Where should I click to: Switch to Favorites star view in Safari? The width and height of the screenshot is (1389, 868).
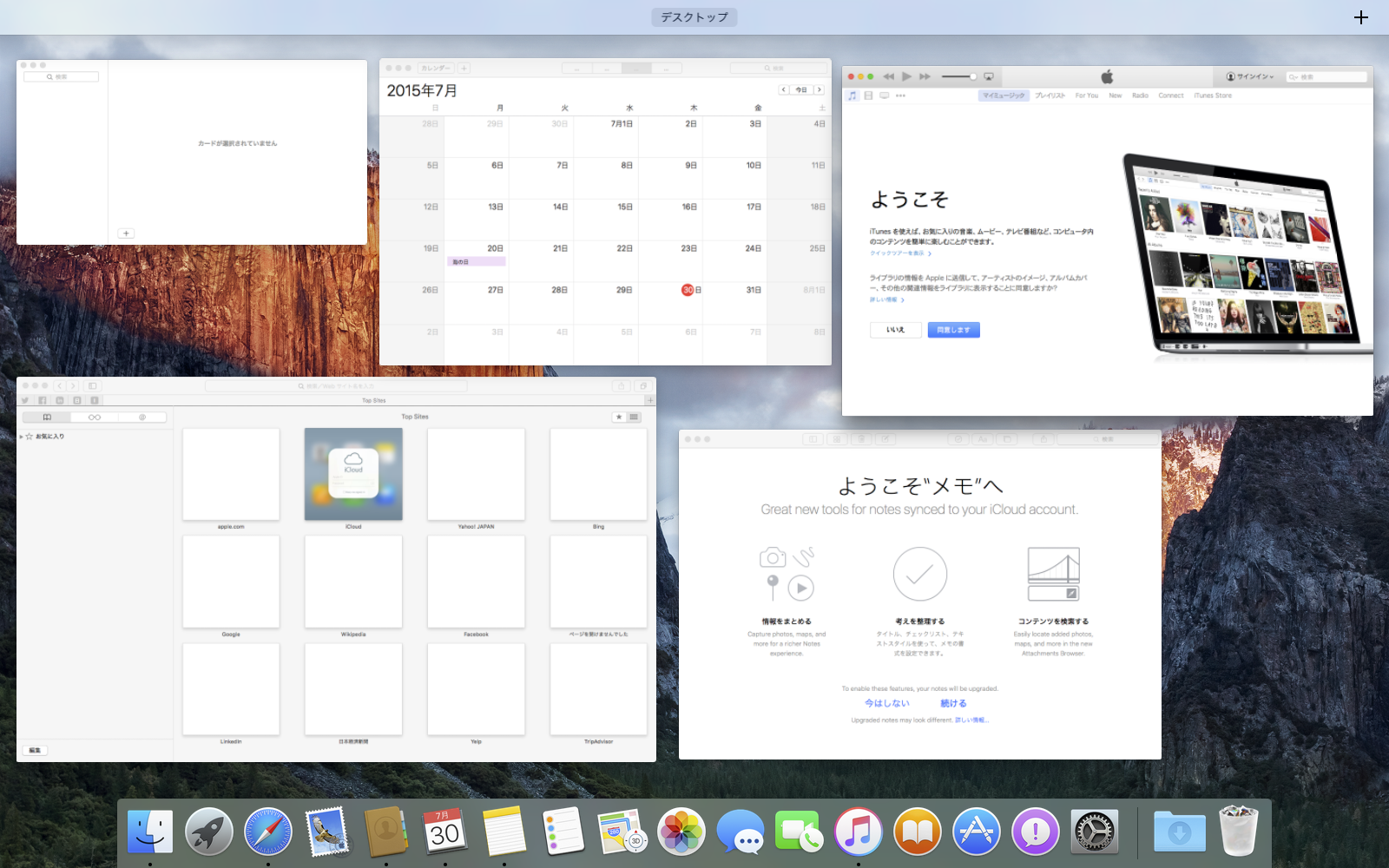click(x=619, y=418)
